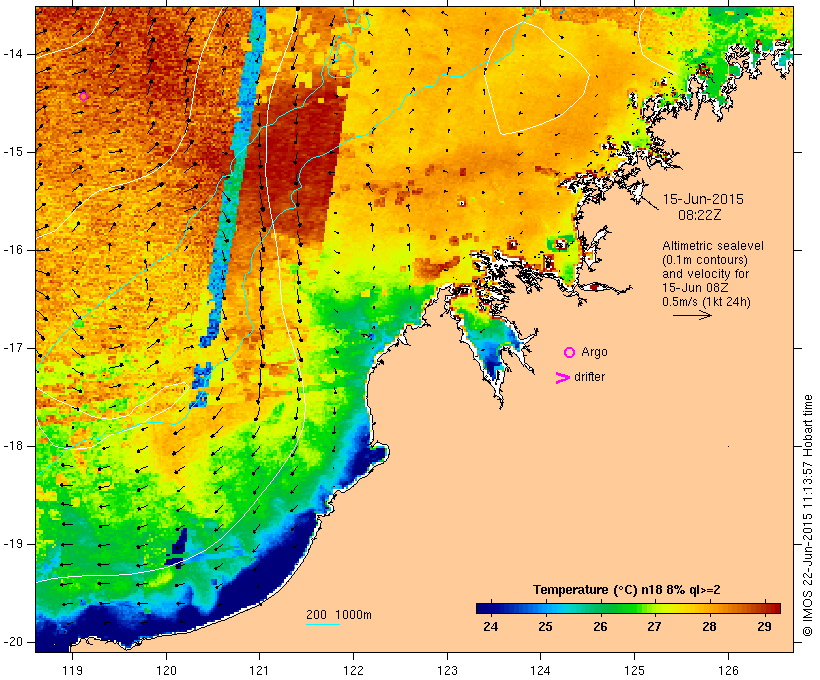Click the '0.5m/s (1kt 24h)' text
Screen dimensions: 820x680
706,302
